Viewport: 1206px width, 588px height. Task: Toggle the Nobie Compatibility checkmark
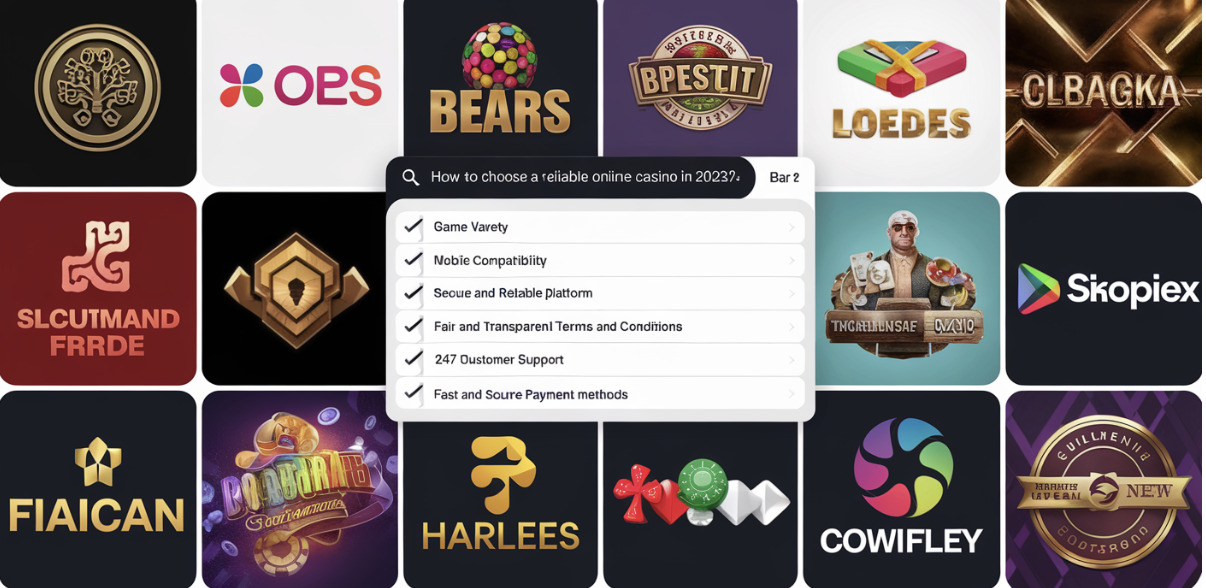pyautogui.click(x=411, y=260)
